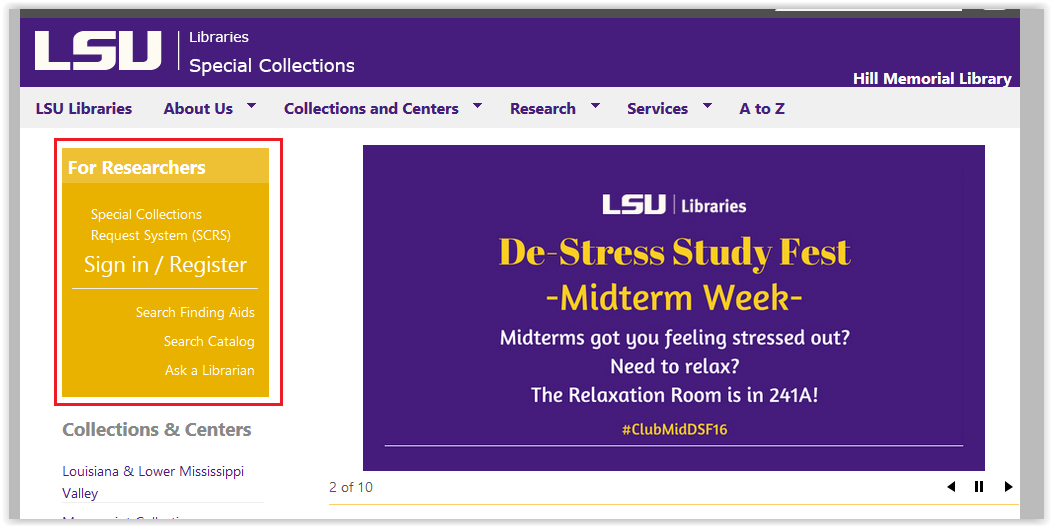
Task: Open Hill Memorial Library link
Action: 932,79
